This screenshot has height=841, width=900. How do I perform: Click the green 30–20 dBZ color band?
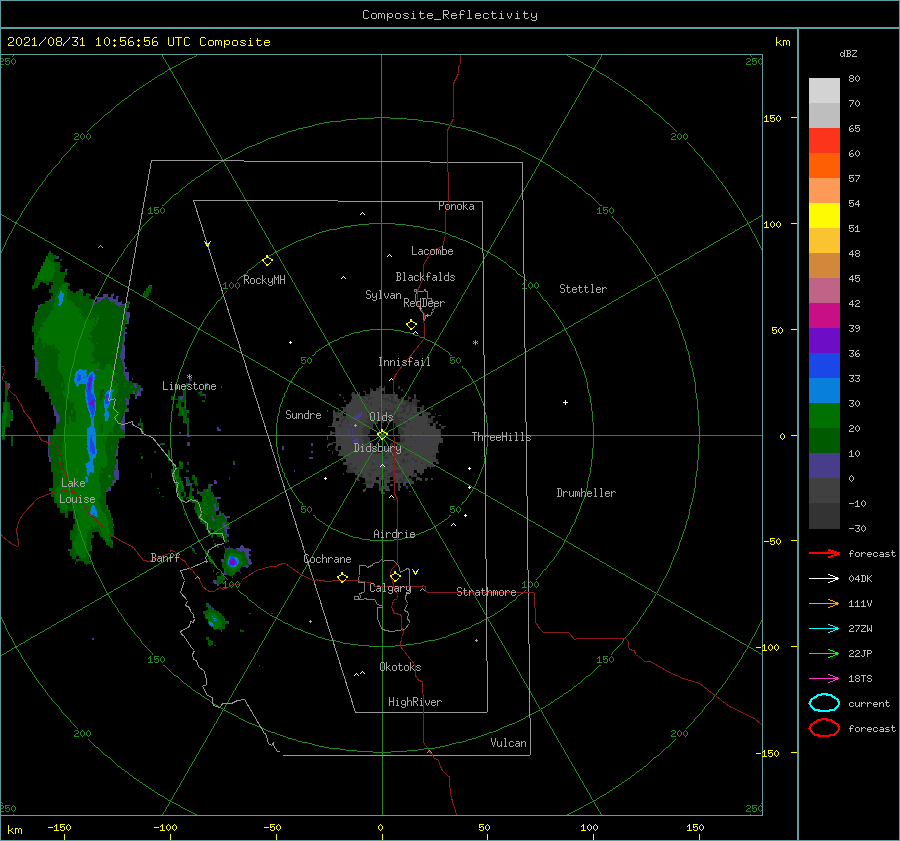point(824,416)
